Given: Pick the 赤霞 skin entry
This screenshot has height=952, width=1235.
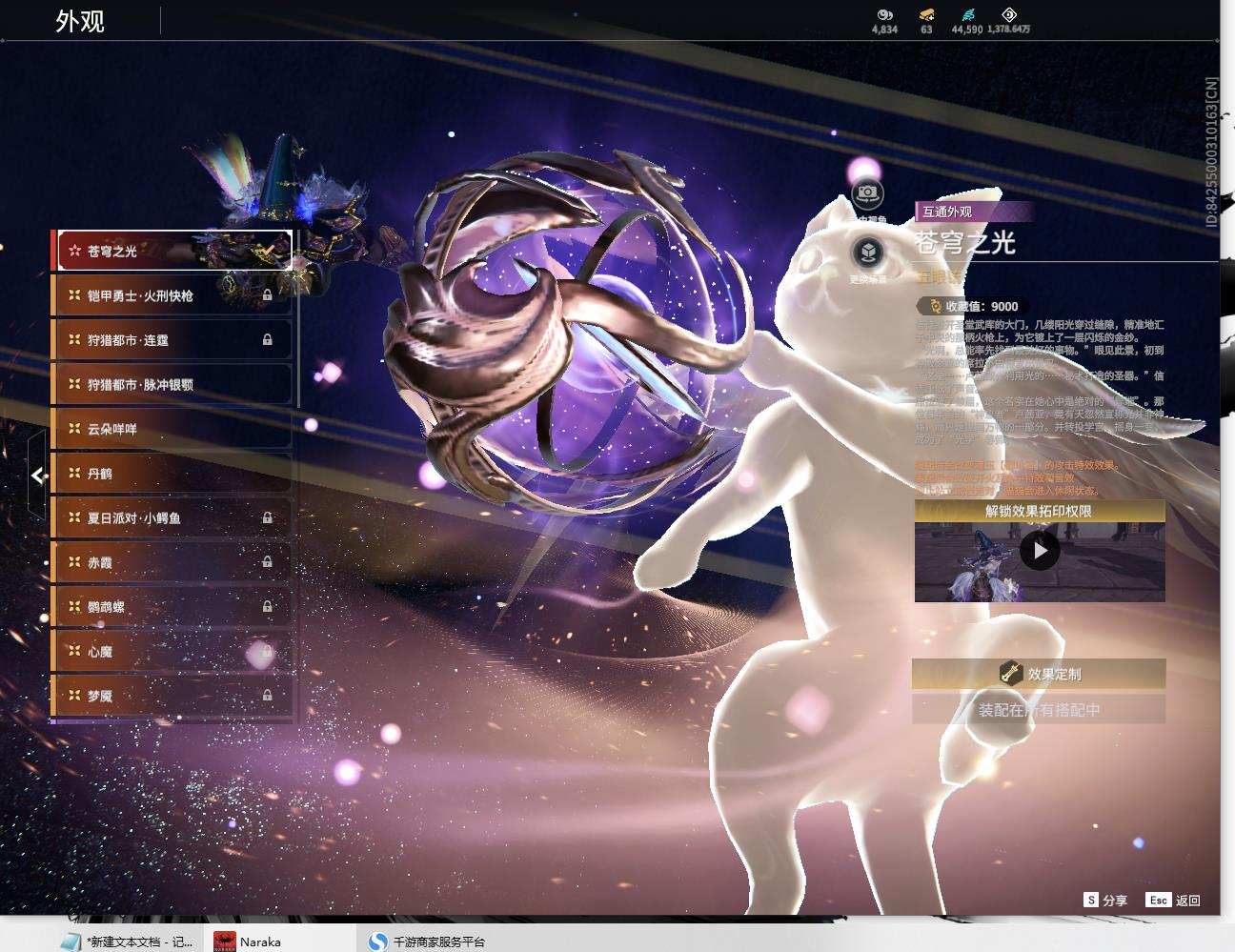Looking at the screenshot, I should [172, 562].
